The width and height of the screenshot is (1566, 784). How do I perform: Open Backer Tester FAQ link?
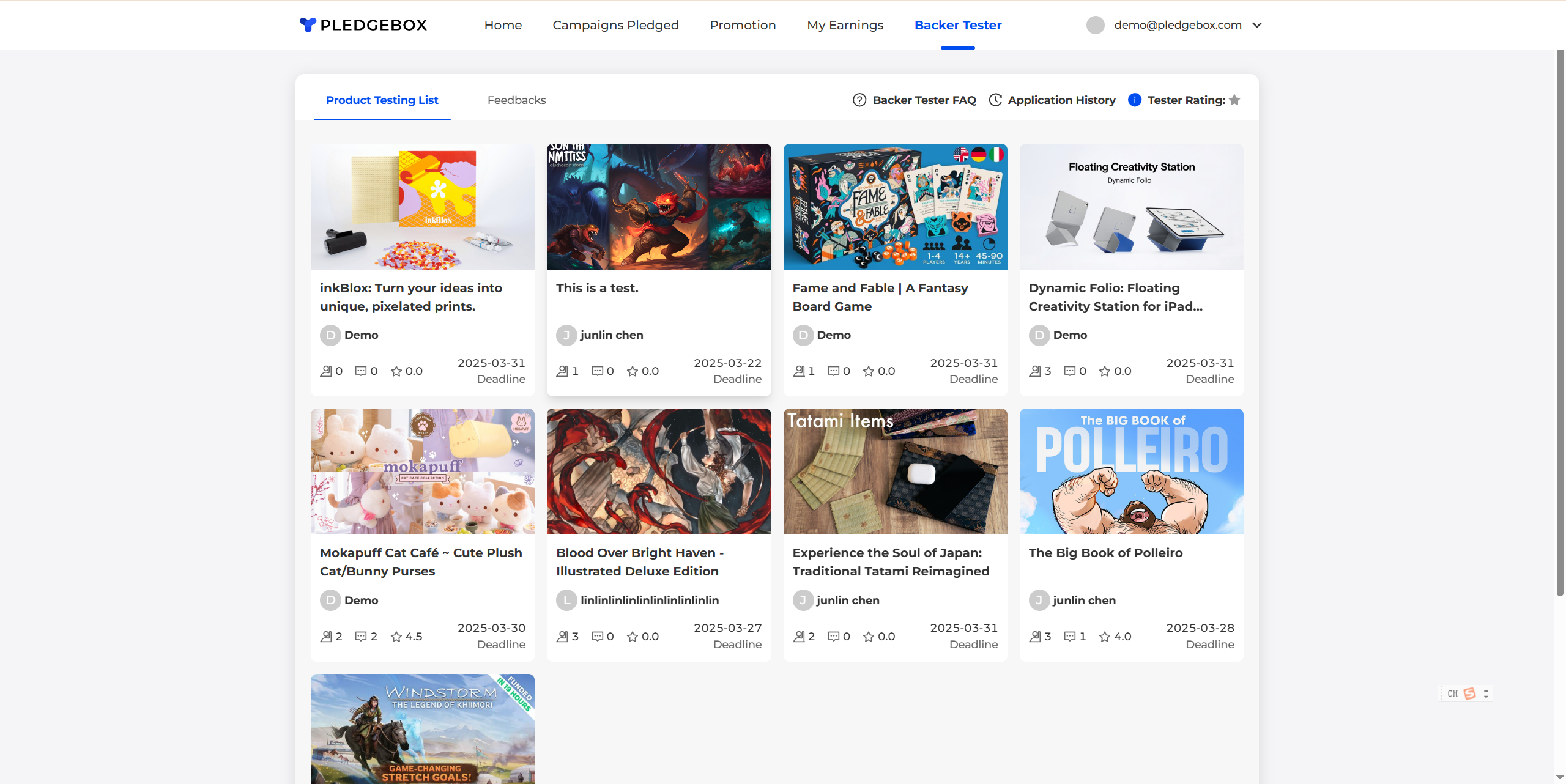click(924, 100)
